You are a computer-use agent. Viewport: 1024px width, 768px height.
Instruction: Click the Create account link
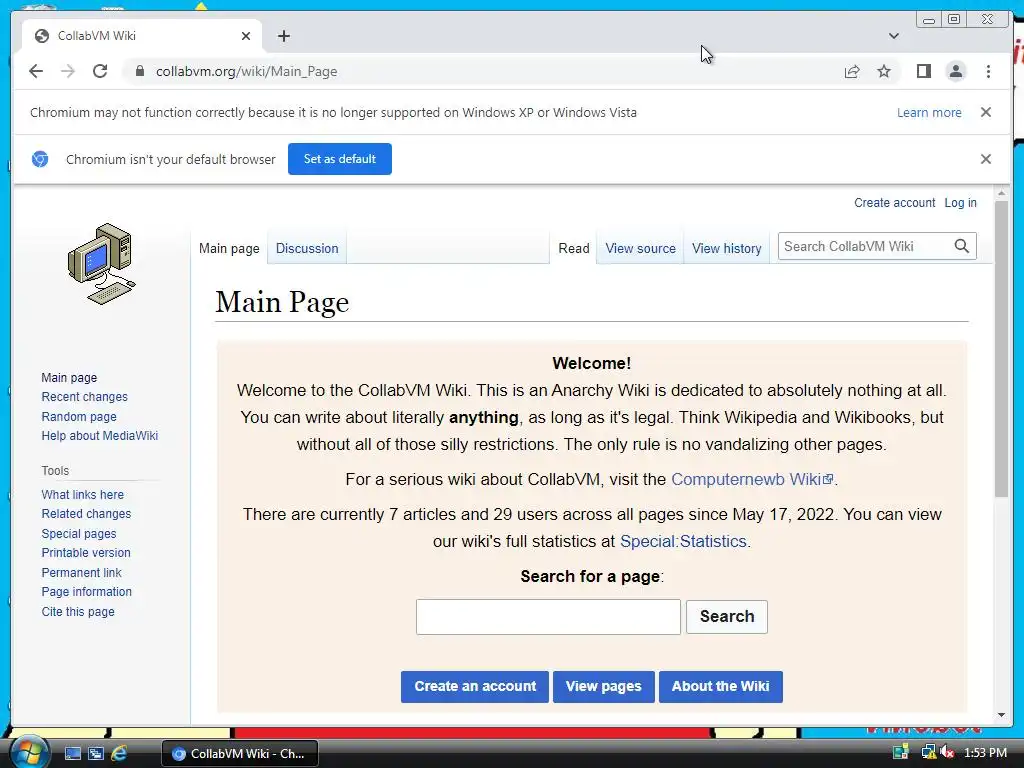[x=894, y=202]
